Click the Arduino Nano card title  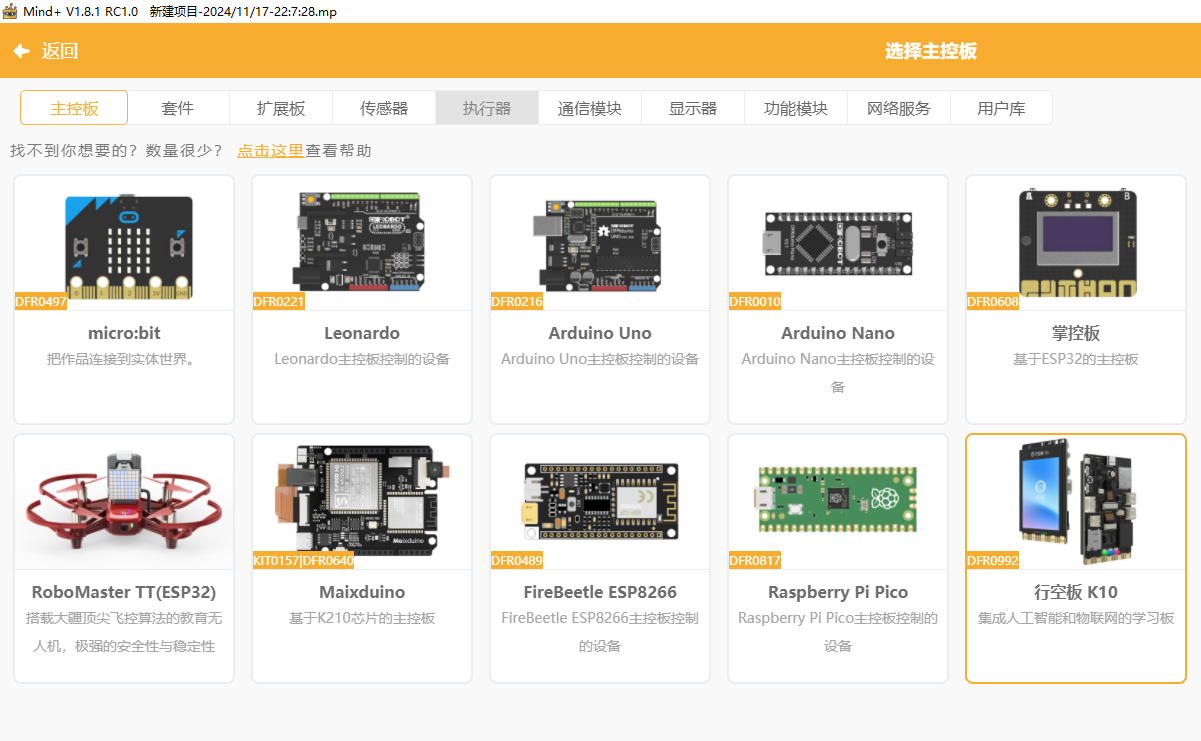coord(838,333)
